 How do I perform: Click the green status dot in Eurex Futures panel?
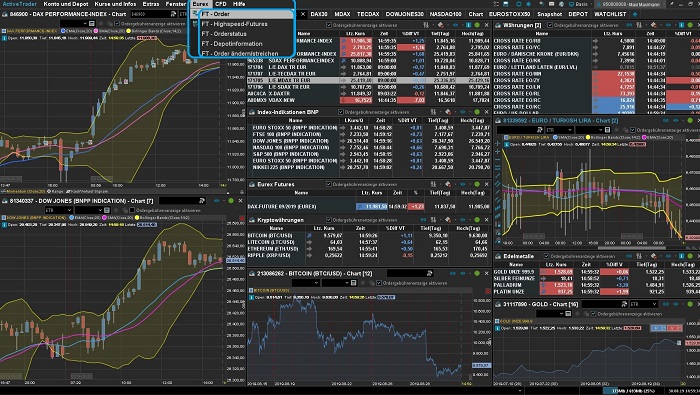coord(477,184)
